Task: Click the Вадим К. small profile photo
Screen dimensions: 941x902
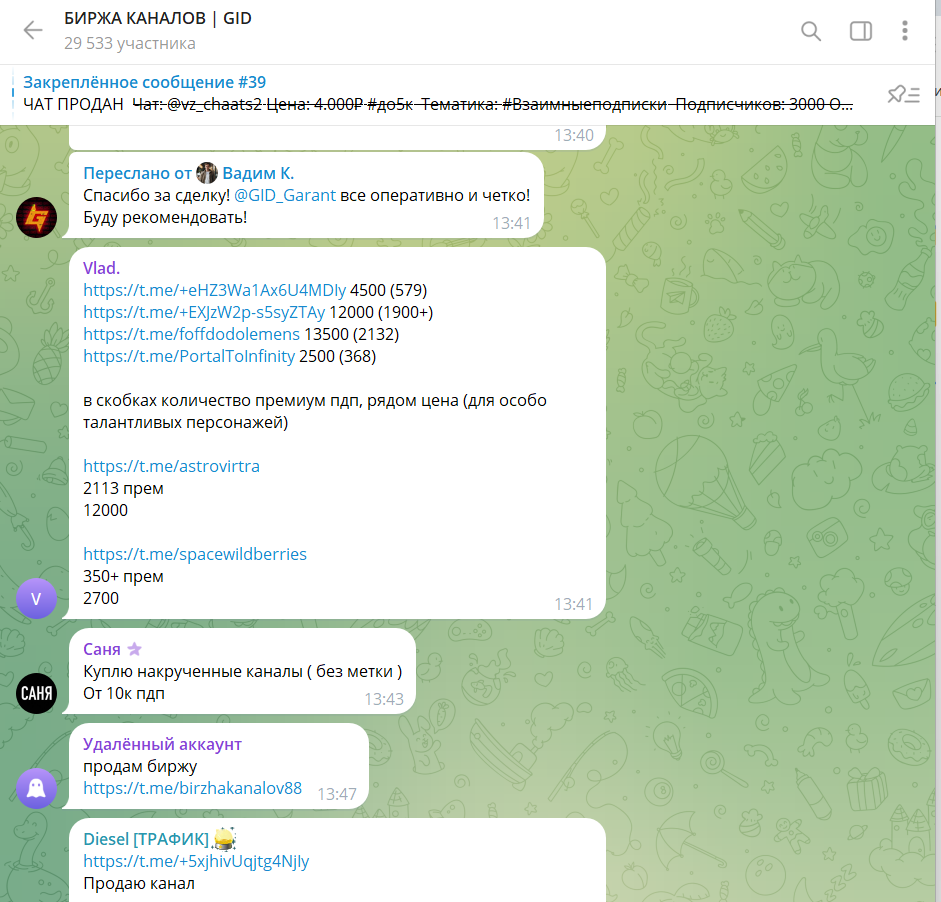Action: coord(206,173)
